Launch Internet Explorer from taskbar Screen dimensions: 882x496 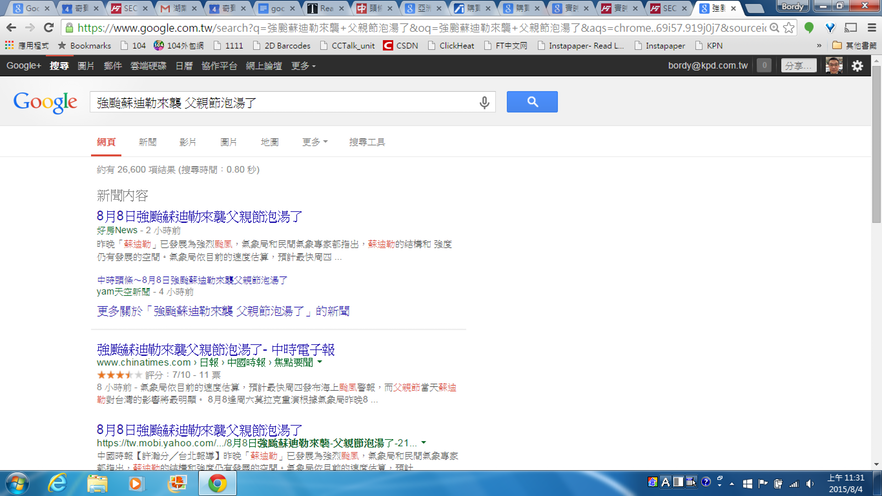[57, 484]
